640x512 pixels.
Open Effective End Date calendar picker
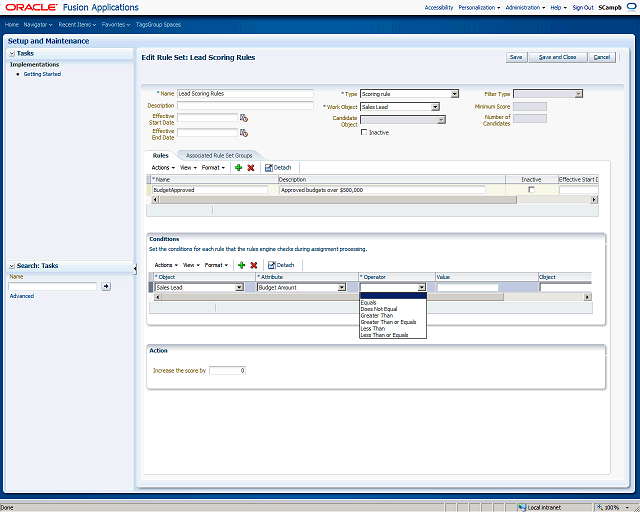click(x=244, y=133)
